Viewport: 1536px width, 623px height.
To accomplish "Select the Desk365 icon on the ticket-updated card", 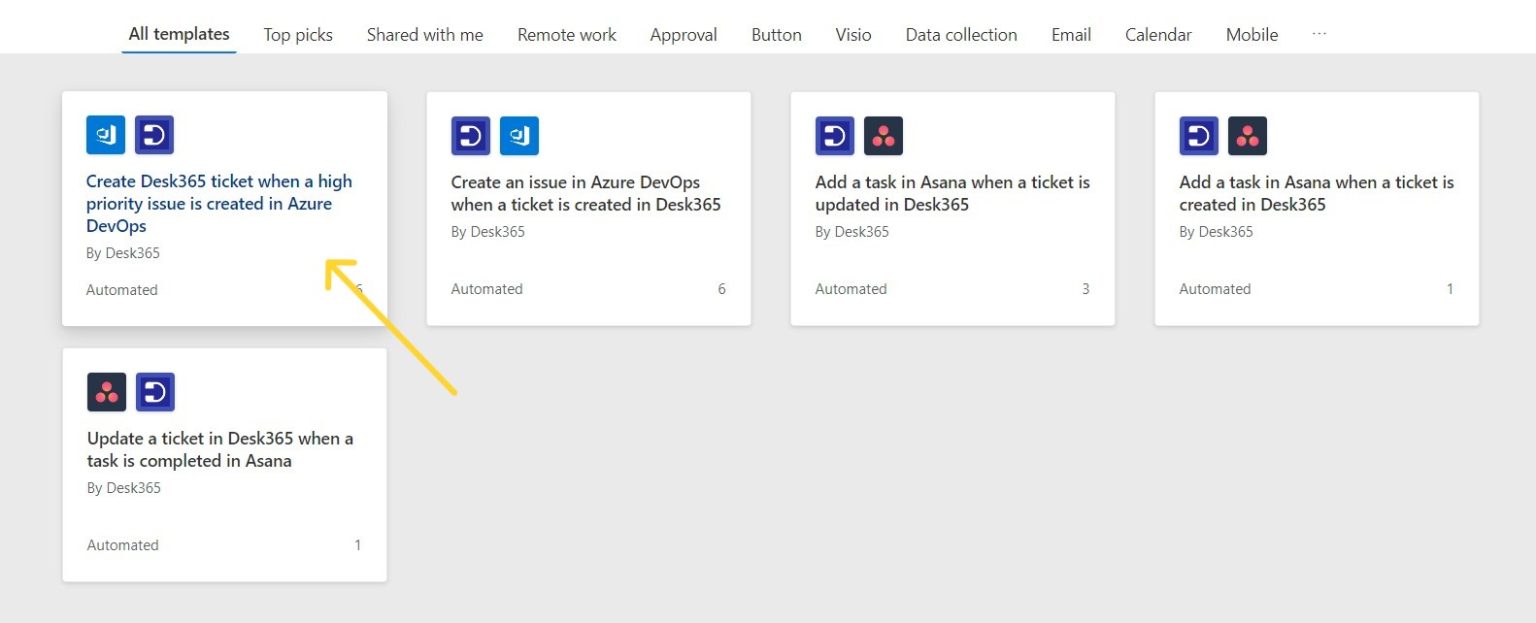I will pos(834,135).
